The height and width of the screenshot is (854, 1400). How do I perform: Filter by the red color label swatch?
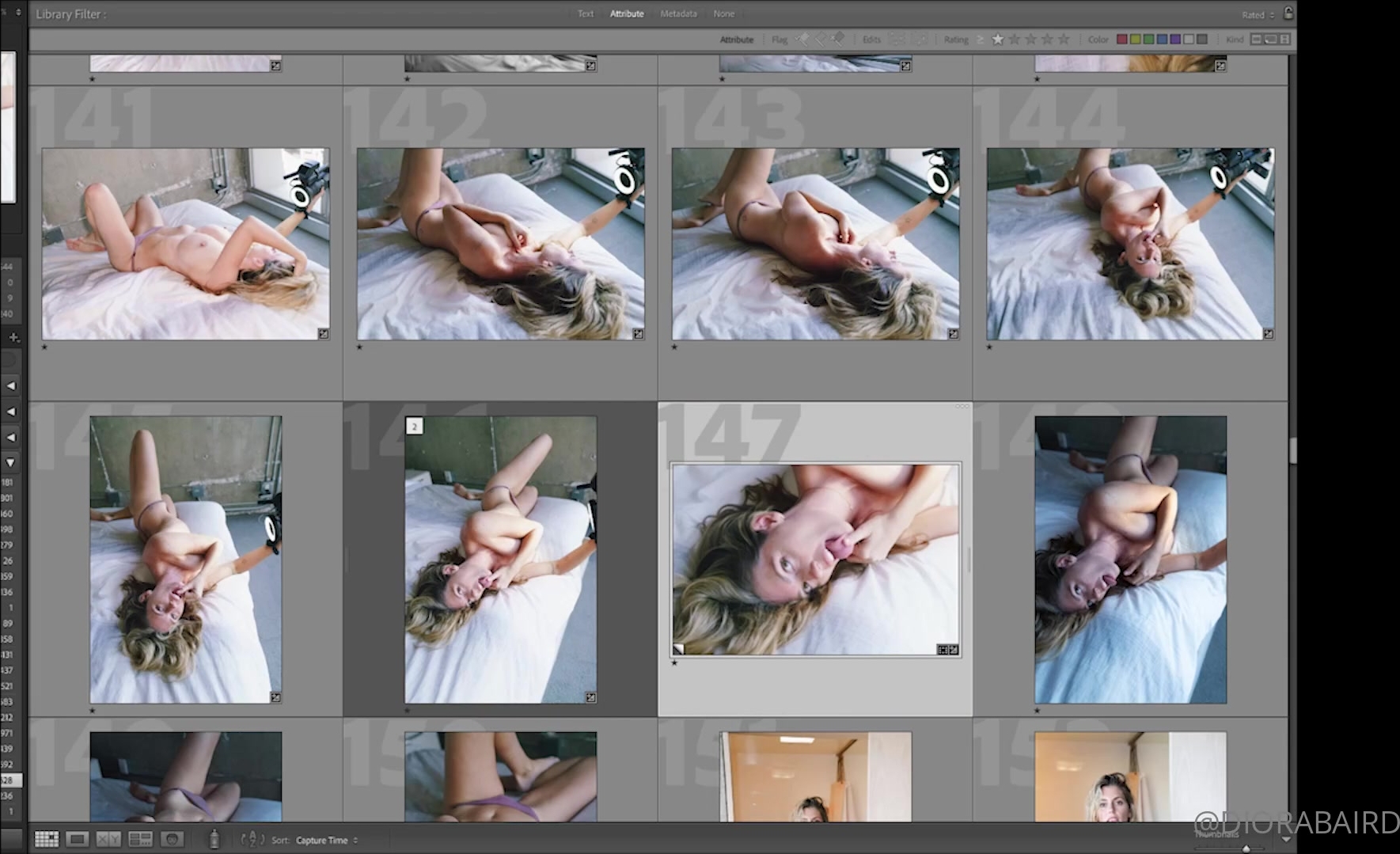point(1121,39)
